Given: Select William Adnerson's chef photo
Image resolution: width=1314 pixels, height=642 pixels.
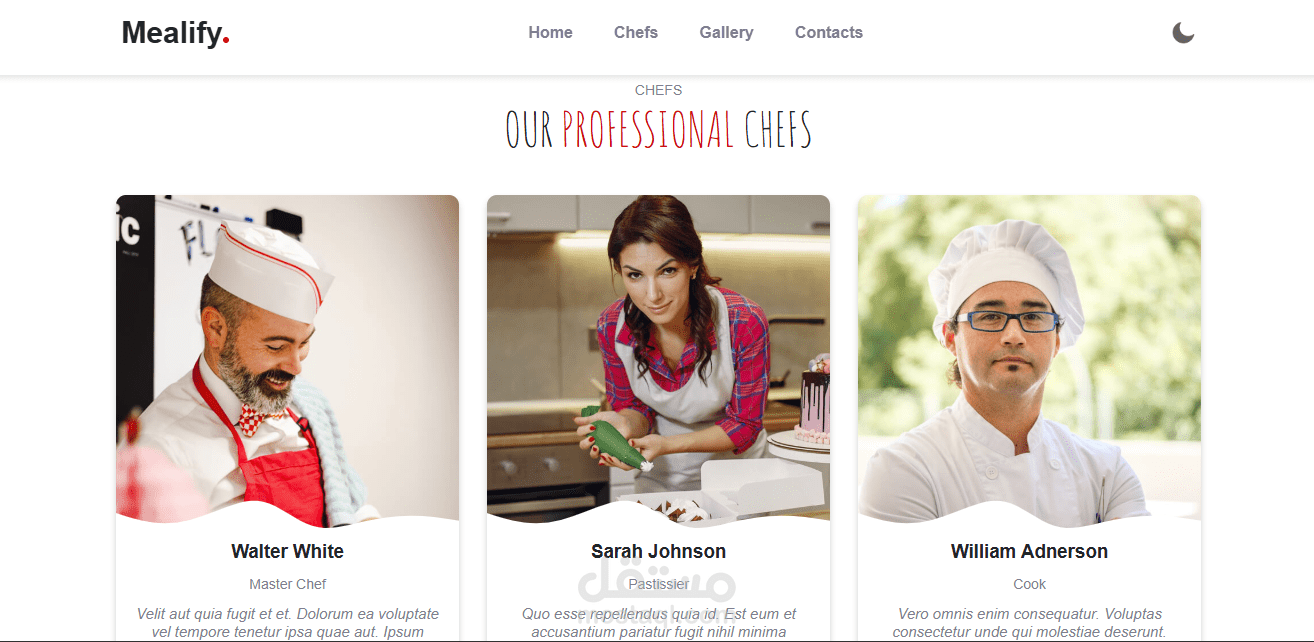Looking at the screenshot, I should click(1029, 360).
